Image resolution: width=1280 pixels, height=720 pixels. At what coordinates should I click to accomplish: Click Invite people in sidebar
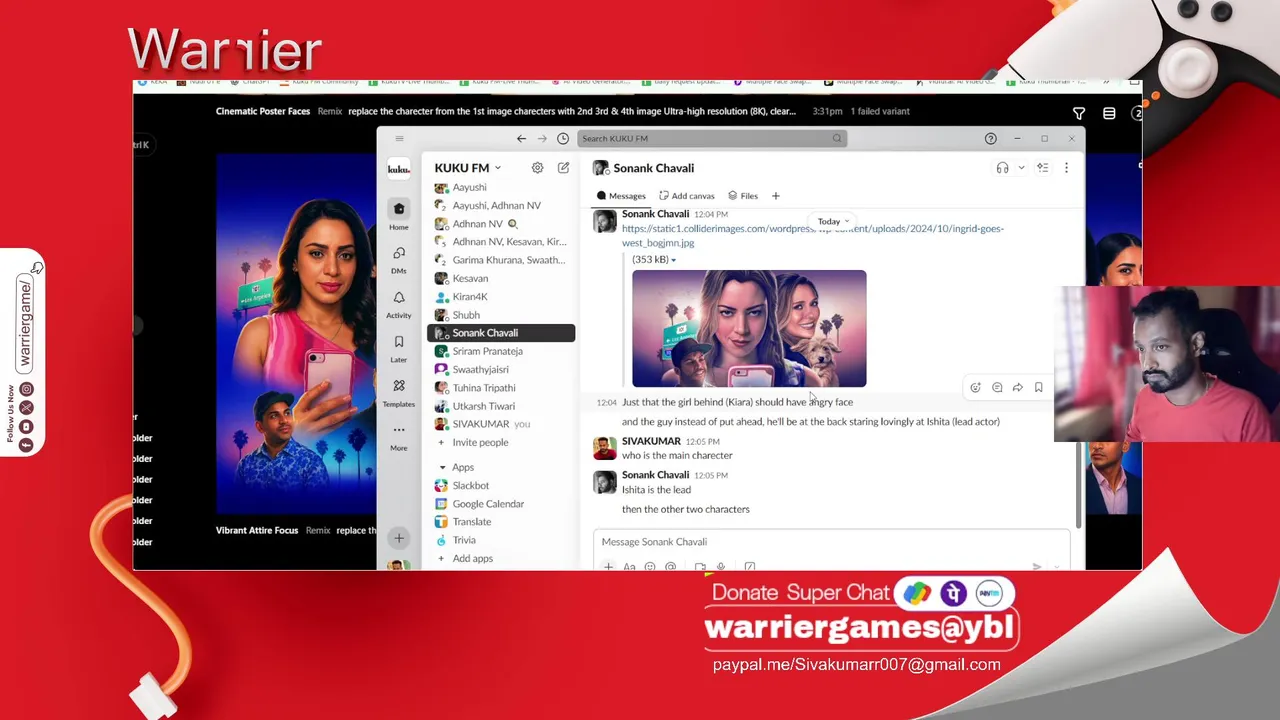point(480,442)
